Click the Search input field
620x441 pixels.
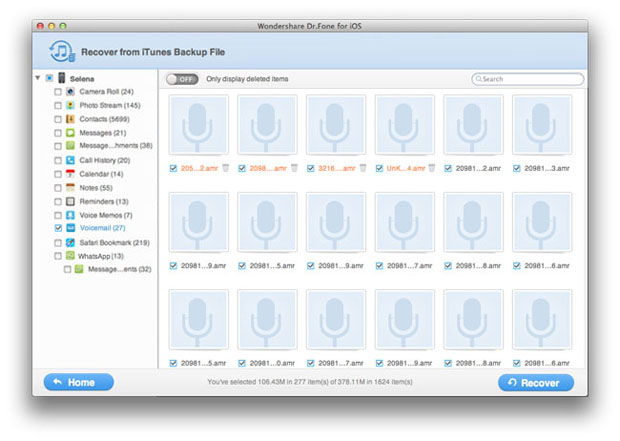527,79
